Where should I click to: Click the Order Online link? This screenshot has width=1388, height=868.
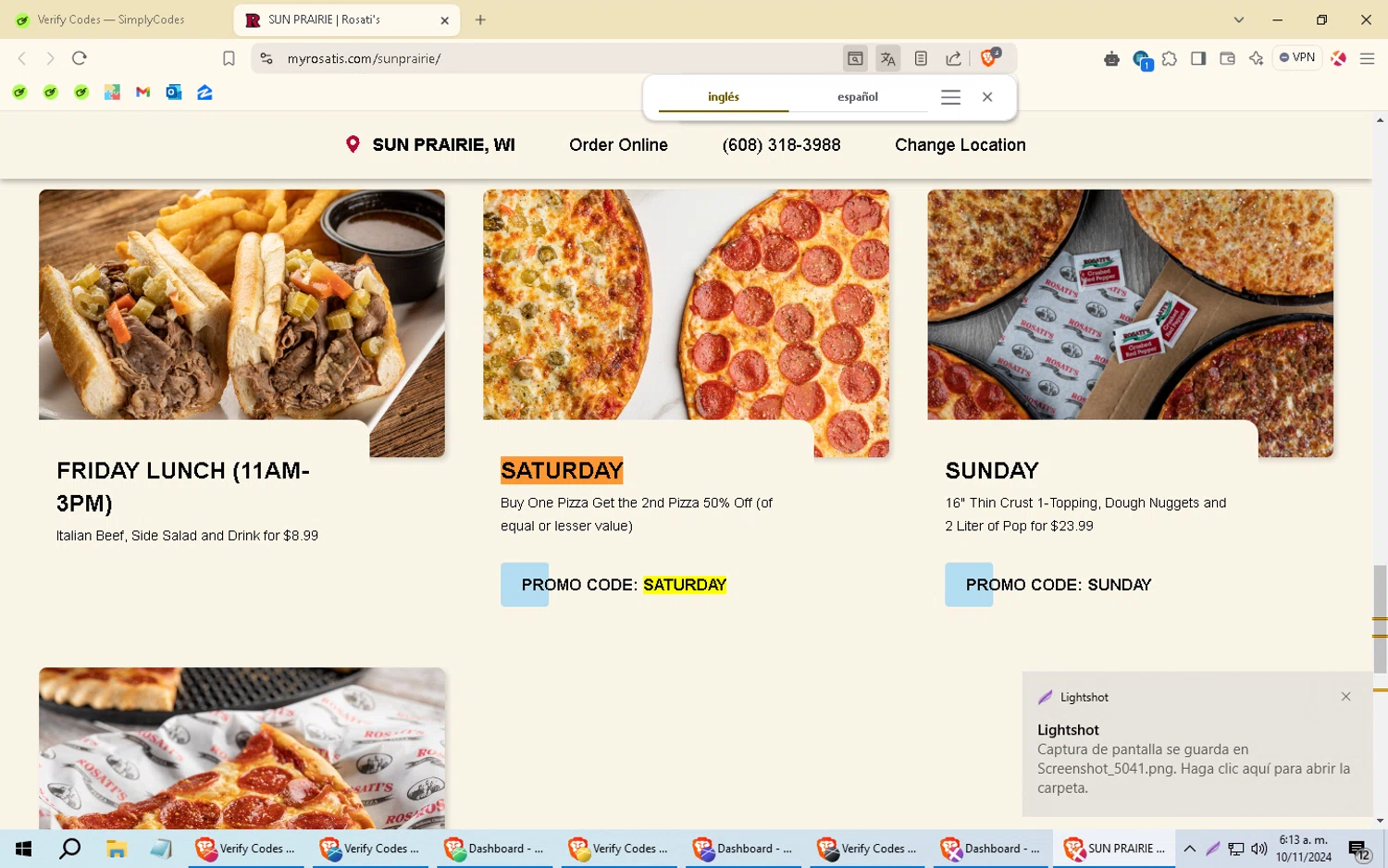point(618,144)
